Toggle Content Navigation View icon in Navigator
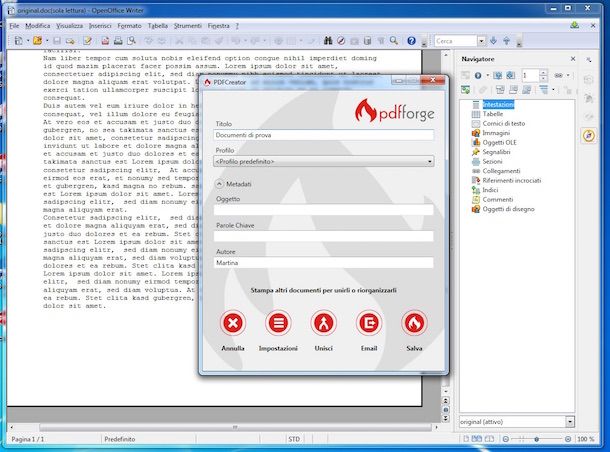The width and height of the screenshot is (610, 452). 465,90
